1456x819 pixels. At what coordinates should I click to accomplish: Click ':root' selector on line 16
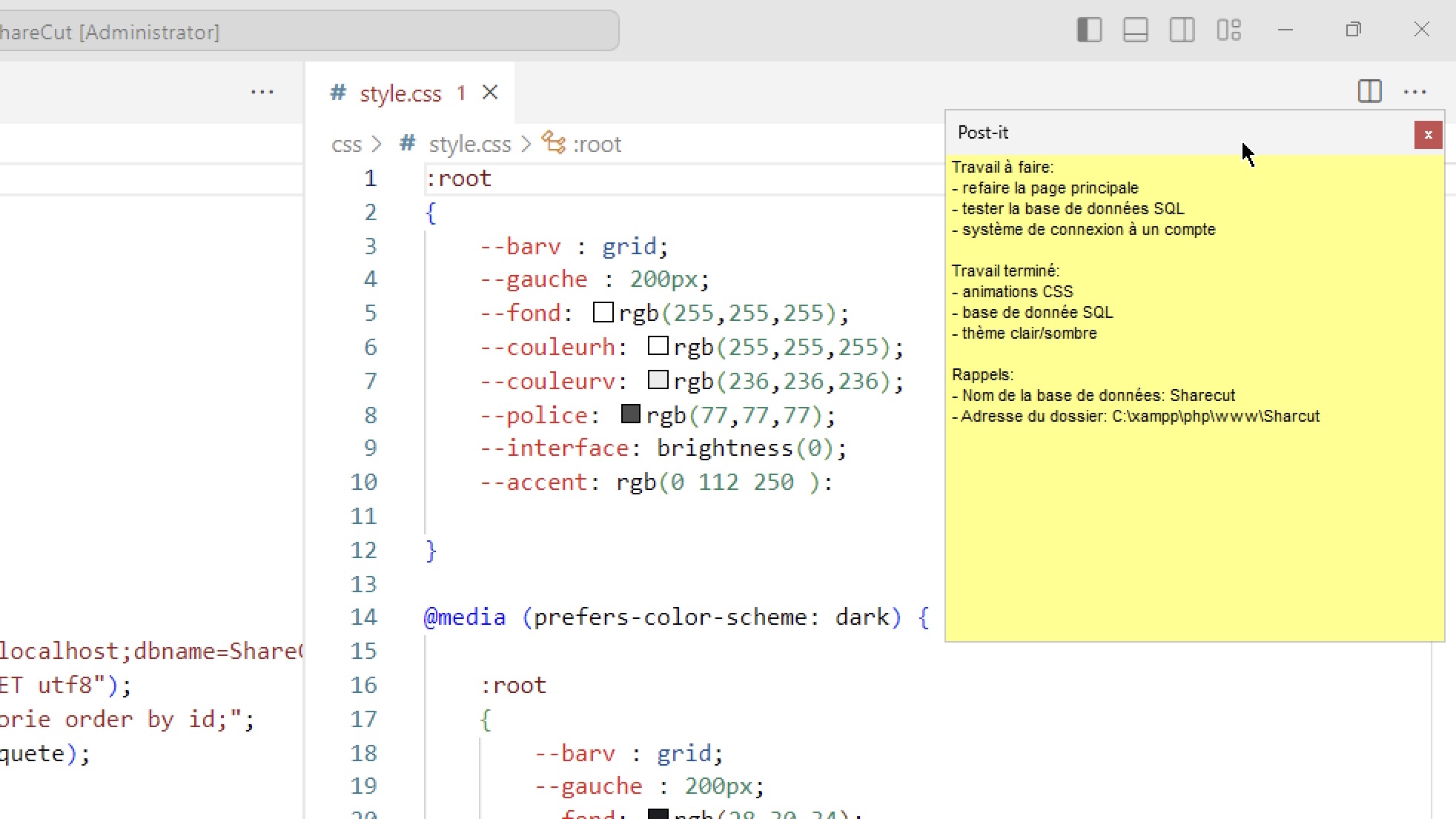(x=514, y=686)
